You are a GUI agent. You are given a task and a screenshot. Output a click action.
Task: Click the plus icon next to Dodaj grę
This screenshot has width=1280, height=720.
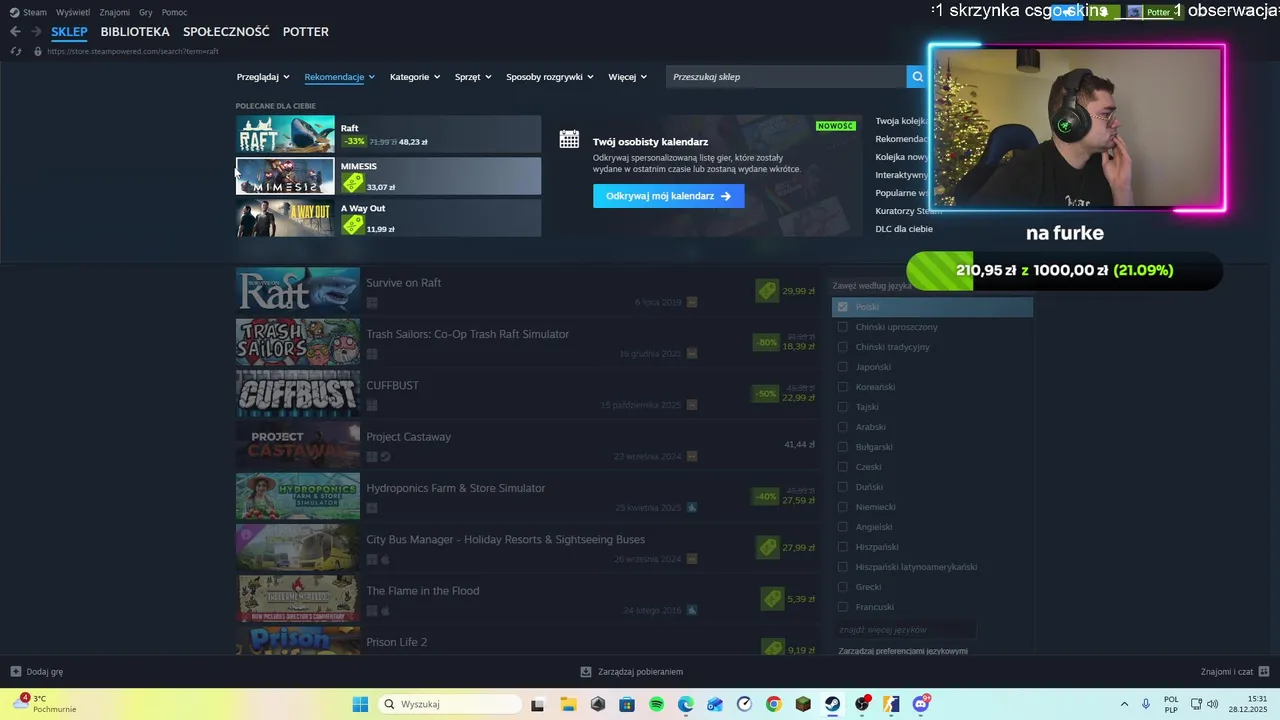point(16,672)
